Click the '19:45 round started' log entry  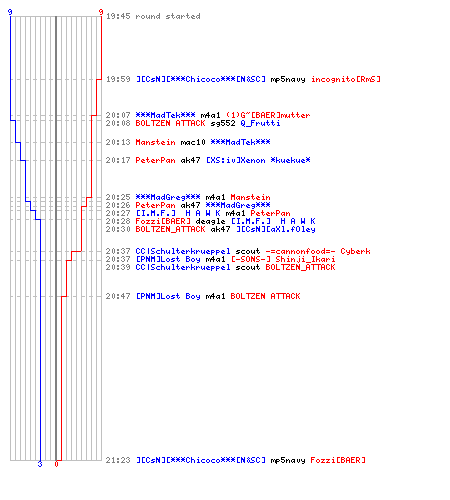click(x=153, y=16)
